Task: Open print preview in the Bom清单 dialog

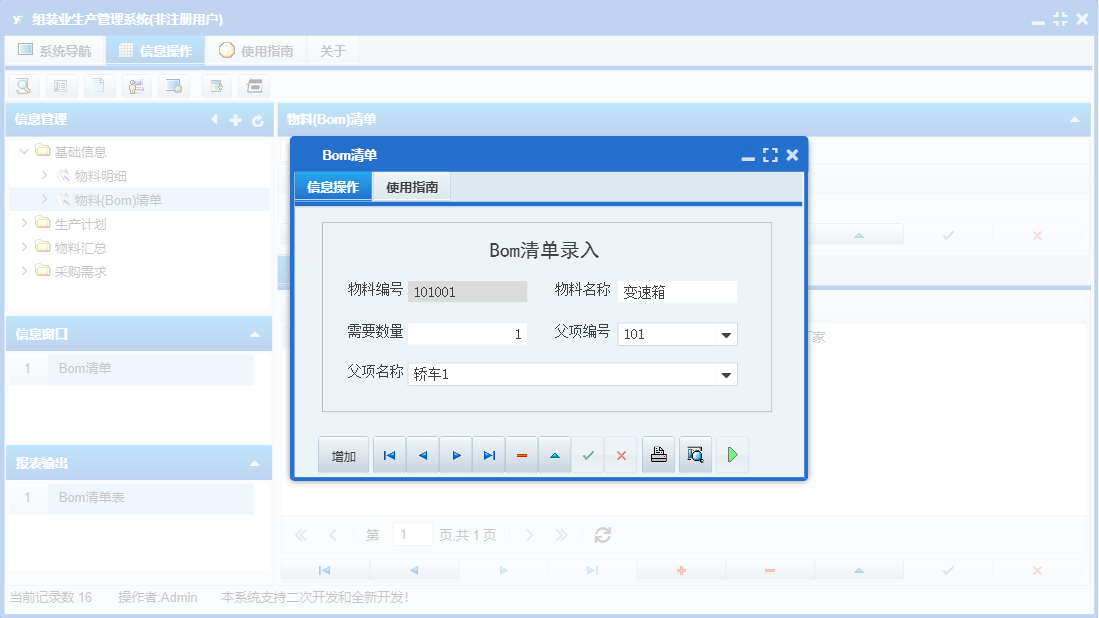Action: [694, 454]
